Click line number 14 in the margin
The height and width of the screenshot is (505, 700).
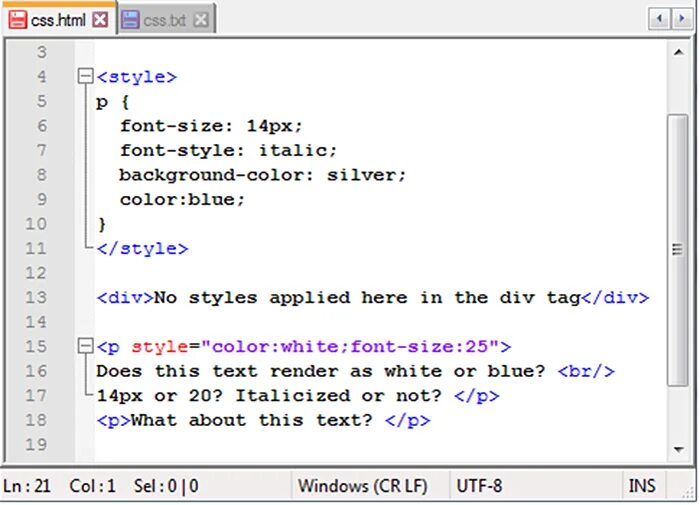pyautogui.click(x=36, y=322)
